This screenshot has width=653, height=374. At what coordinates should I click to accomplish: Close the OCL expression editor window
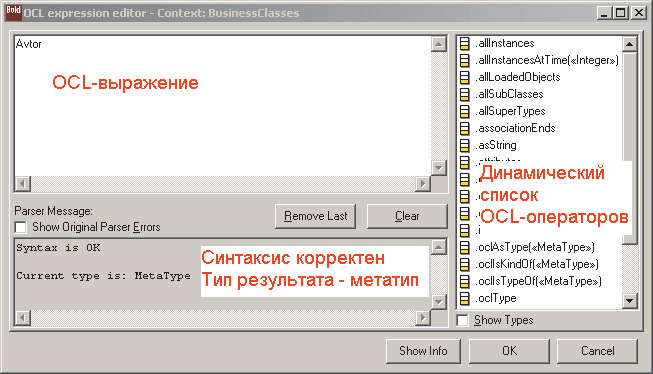[x=638, y=13]
